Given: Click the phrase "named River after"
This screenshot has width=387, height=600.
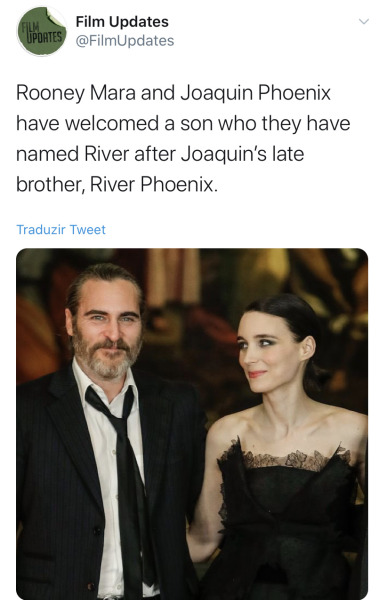Looking at the screenshot, I should (96, 154).
